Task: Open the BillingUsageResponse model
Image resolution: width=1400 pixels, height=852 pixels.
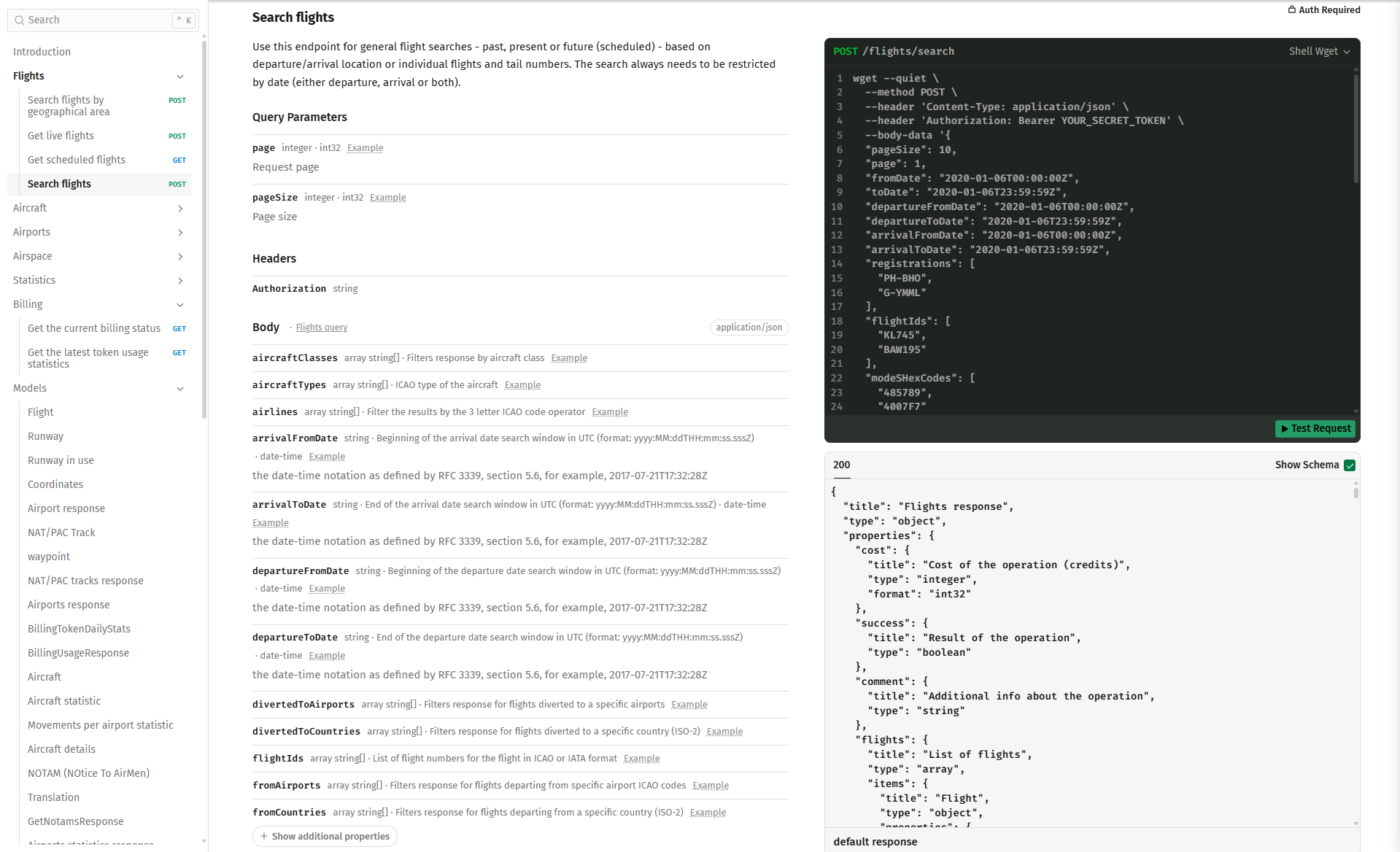Action: click(x=78, y=653)
